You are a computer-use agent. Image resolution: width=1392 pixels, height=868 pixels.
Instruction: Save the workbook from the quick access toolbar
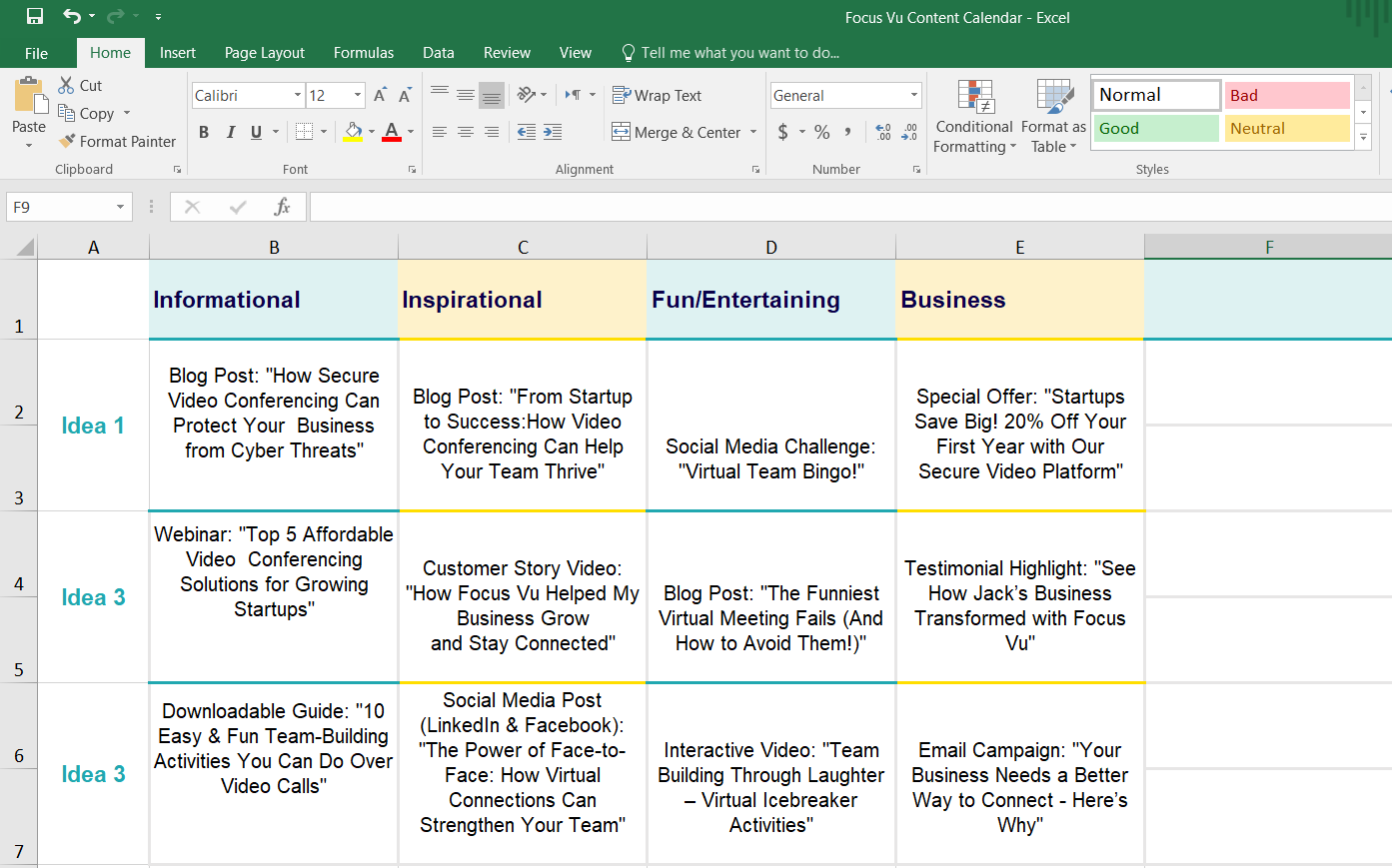35,16
